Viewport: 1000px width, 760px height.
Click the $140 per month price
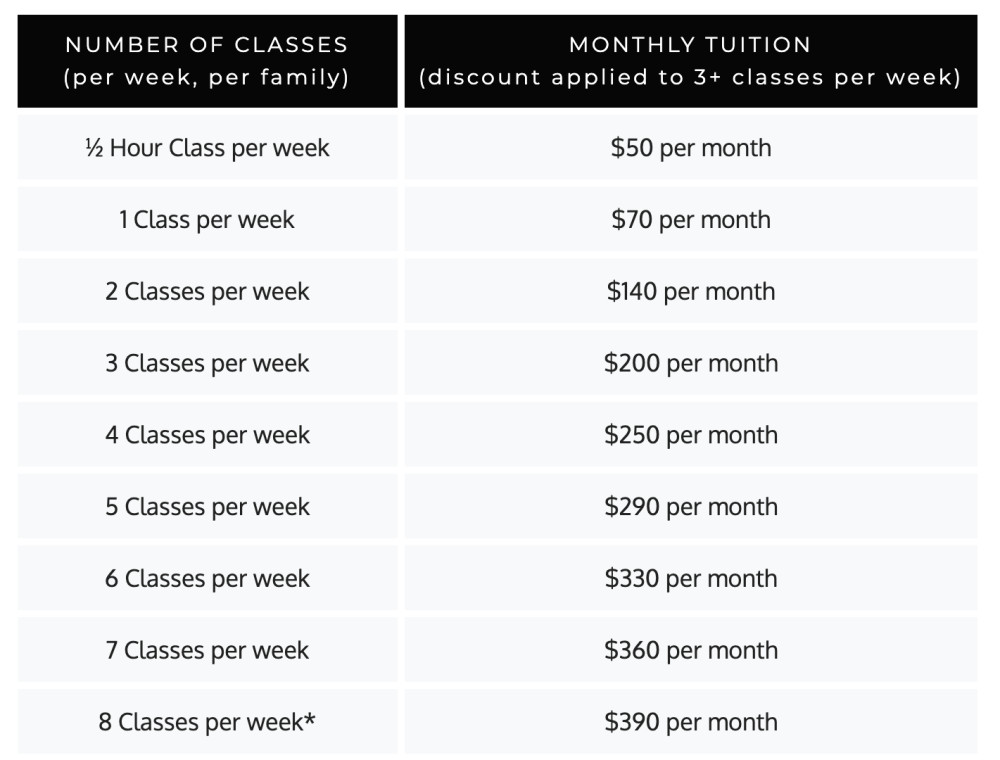(691, 291)
